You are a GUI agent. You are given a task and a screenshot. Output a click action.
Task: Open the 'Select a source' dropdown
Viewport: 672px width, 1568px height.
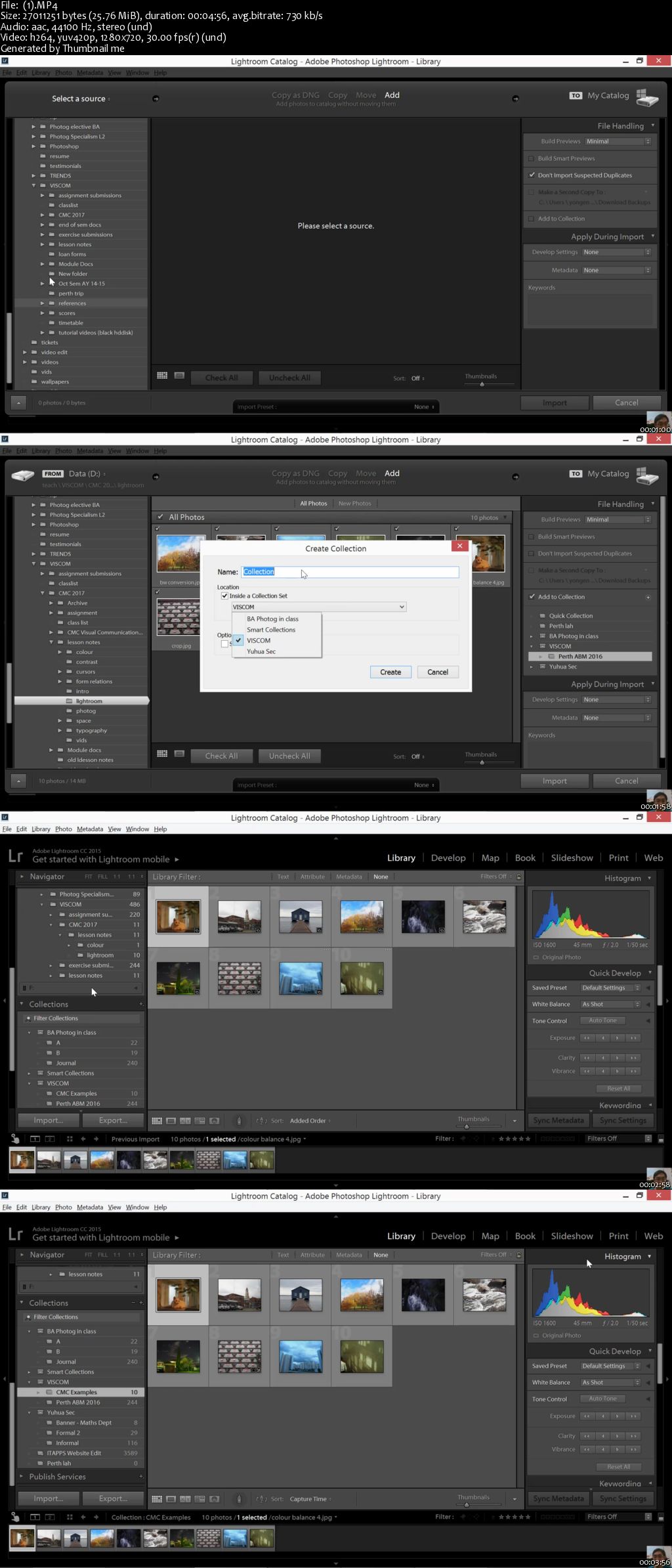click(81, 98)
